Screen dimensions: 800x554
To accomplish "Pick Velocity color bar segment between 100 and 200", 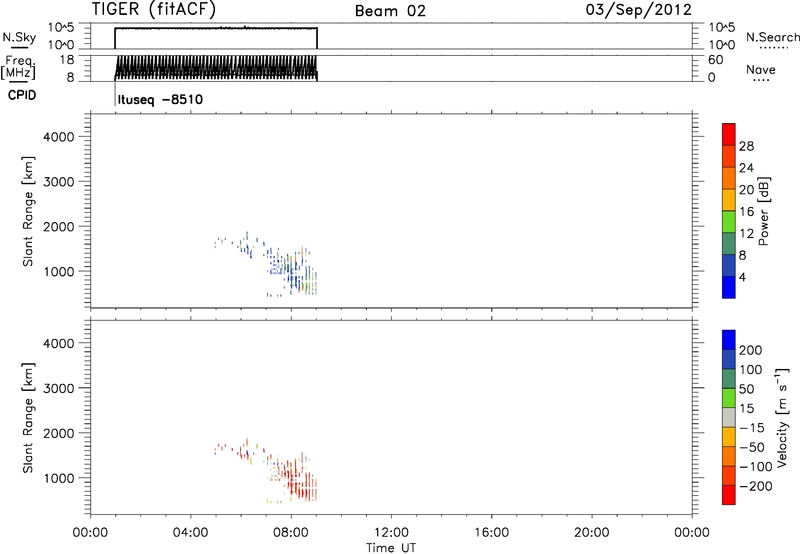I will point(729,359).
